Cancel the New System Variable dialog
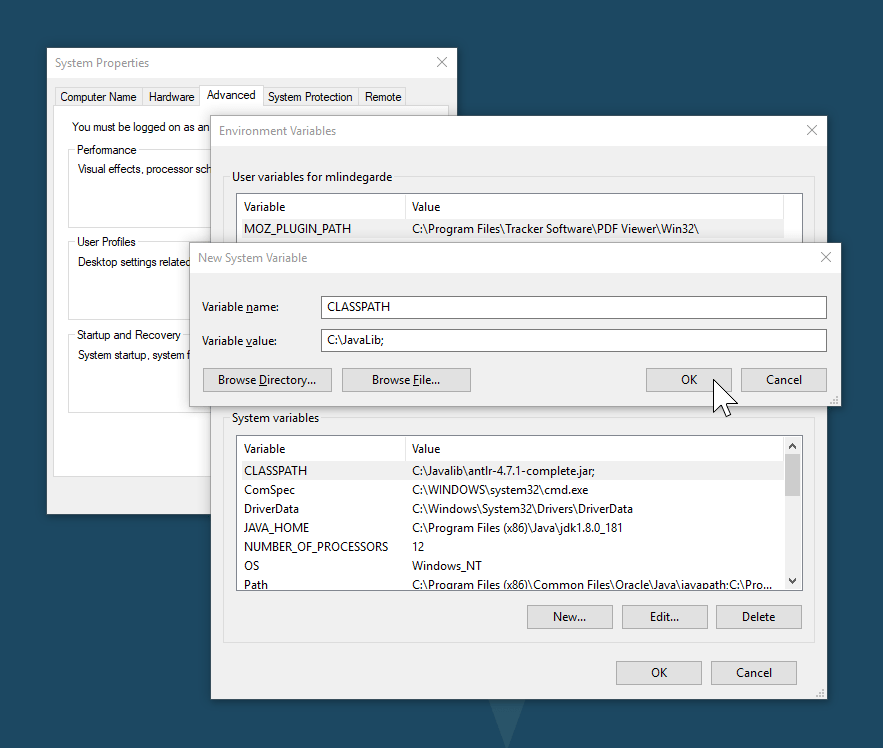The image size is (883, 748). (783, 380)
